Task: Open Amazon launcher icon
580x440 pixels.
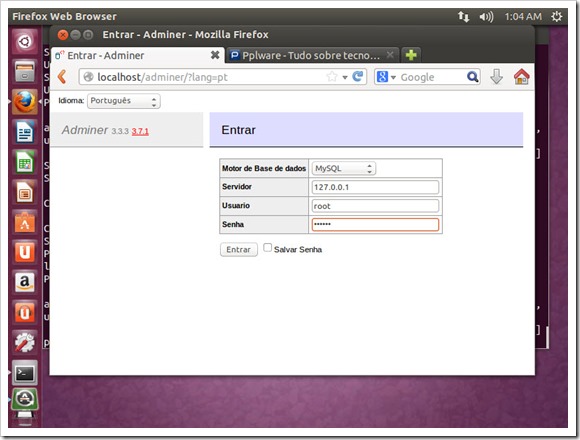Action: pyautogui.click(x=24, y=282)
